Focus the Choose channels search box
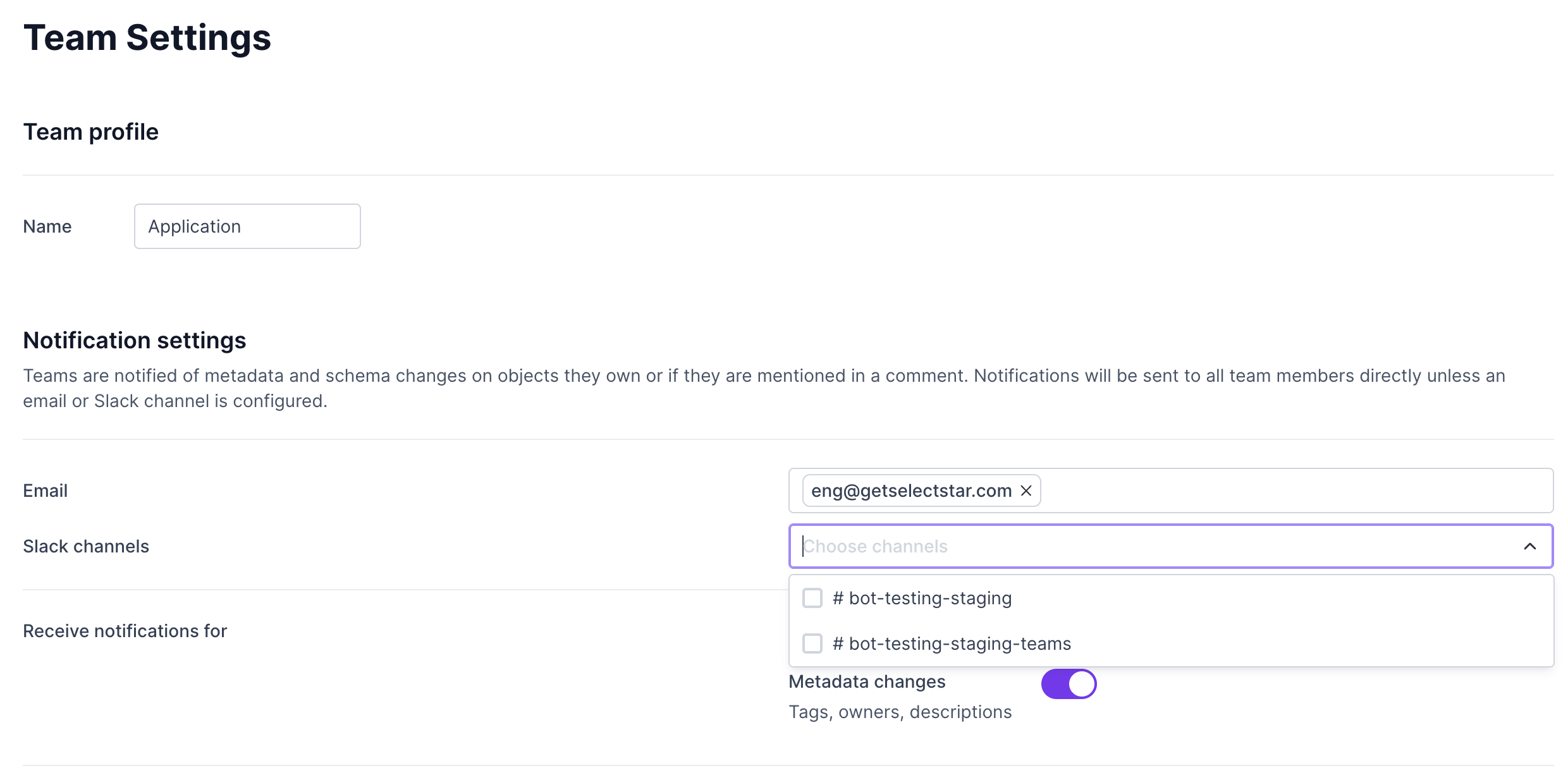This screenshot has height=780, width=1568. point(1138,546)
